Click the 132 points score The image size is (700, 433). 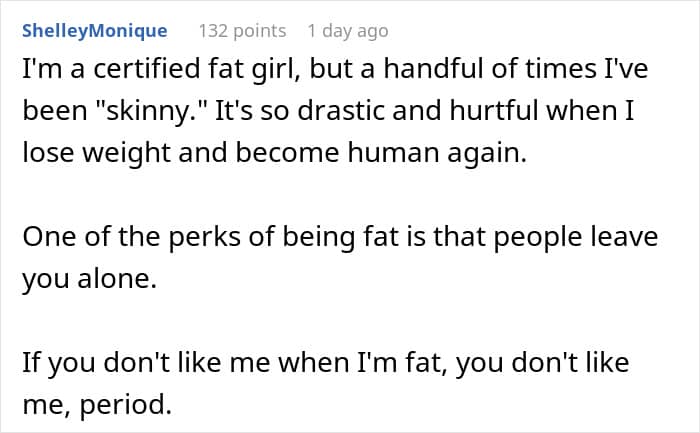[x=242, y=31]
